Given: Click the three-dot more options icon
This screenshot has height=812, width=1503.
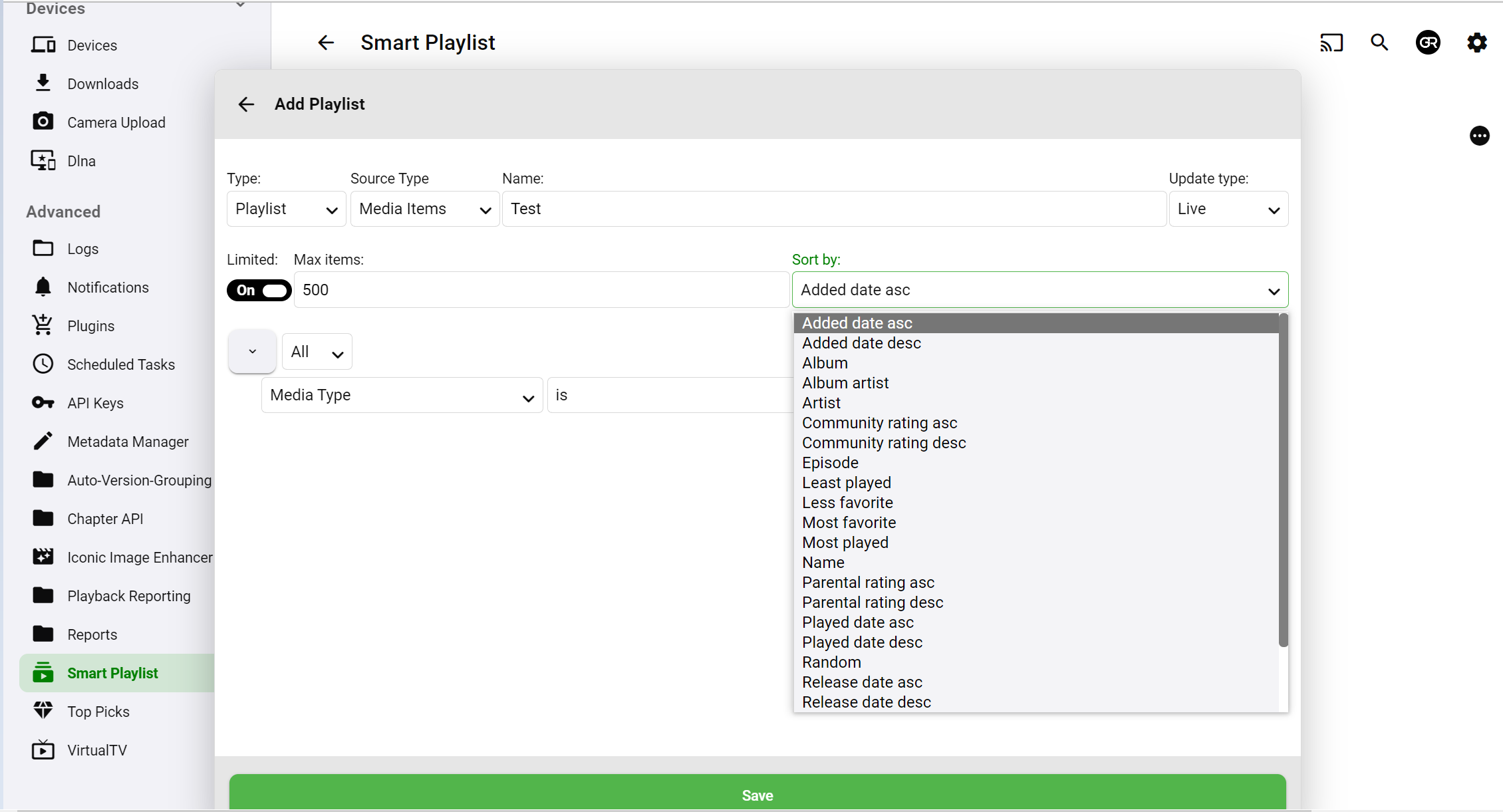Looking at the screenshot, I should [x=1479, y=136].
